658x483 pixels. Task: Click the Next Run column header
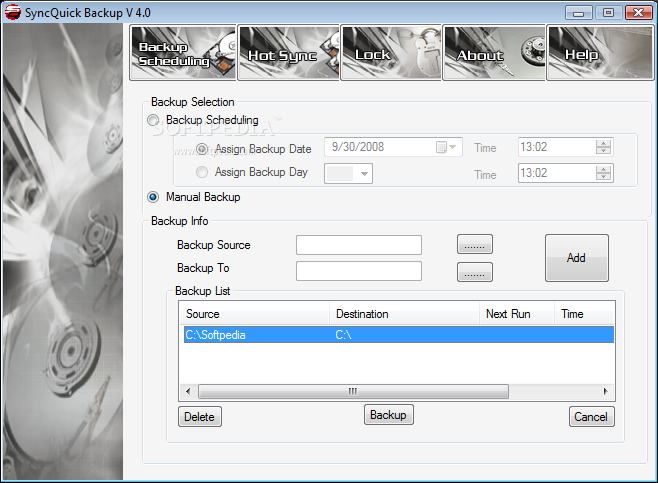517,314
